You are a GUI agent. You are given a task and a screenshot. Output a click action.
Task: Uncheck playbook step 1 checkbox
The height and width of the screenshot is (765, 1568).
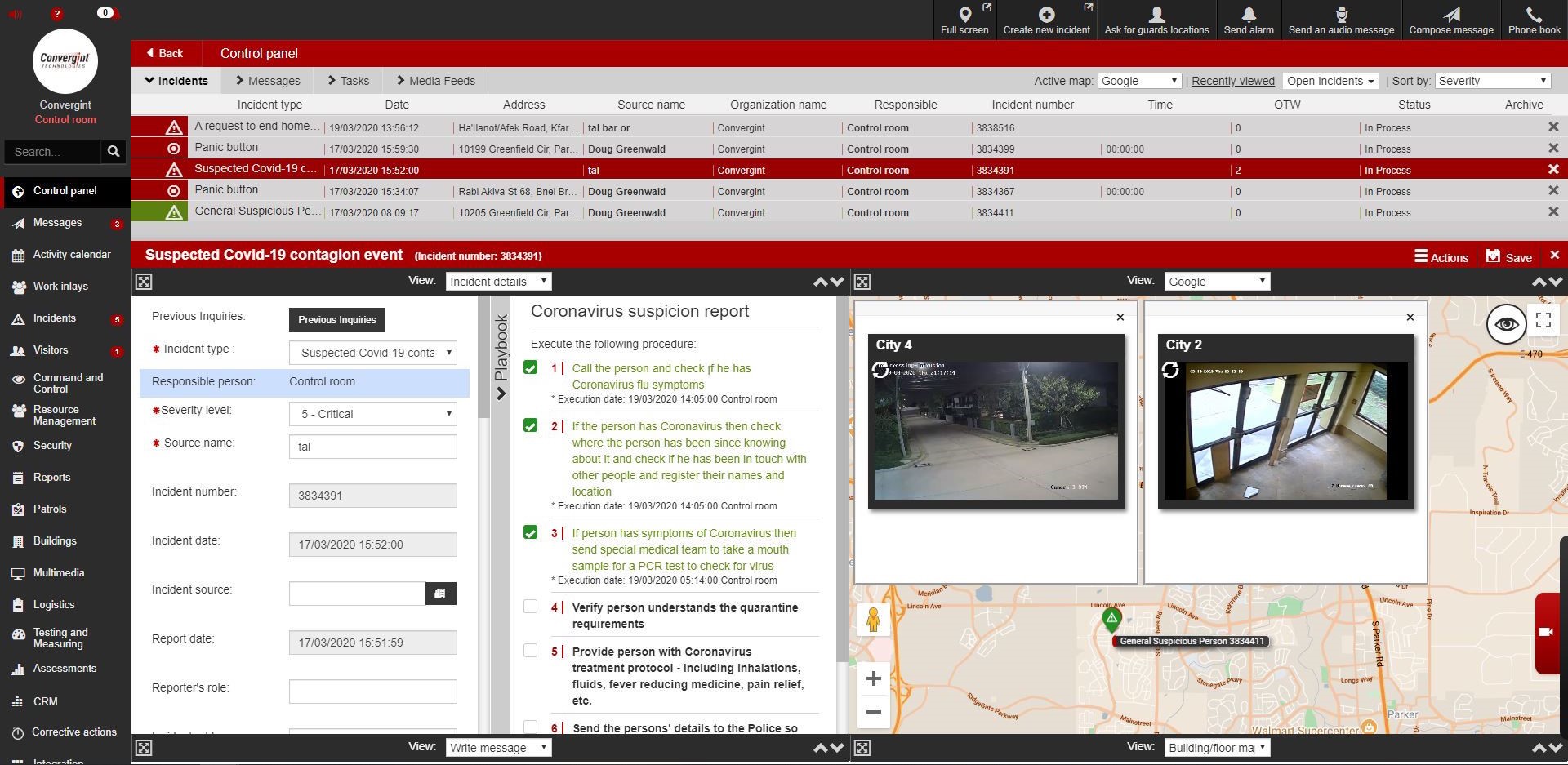coord(531,367)
